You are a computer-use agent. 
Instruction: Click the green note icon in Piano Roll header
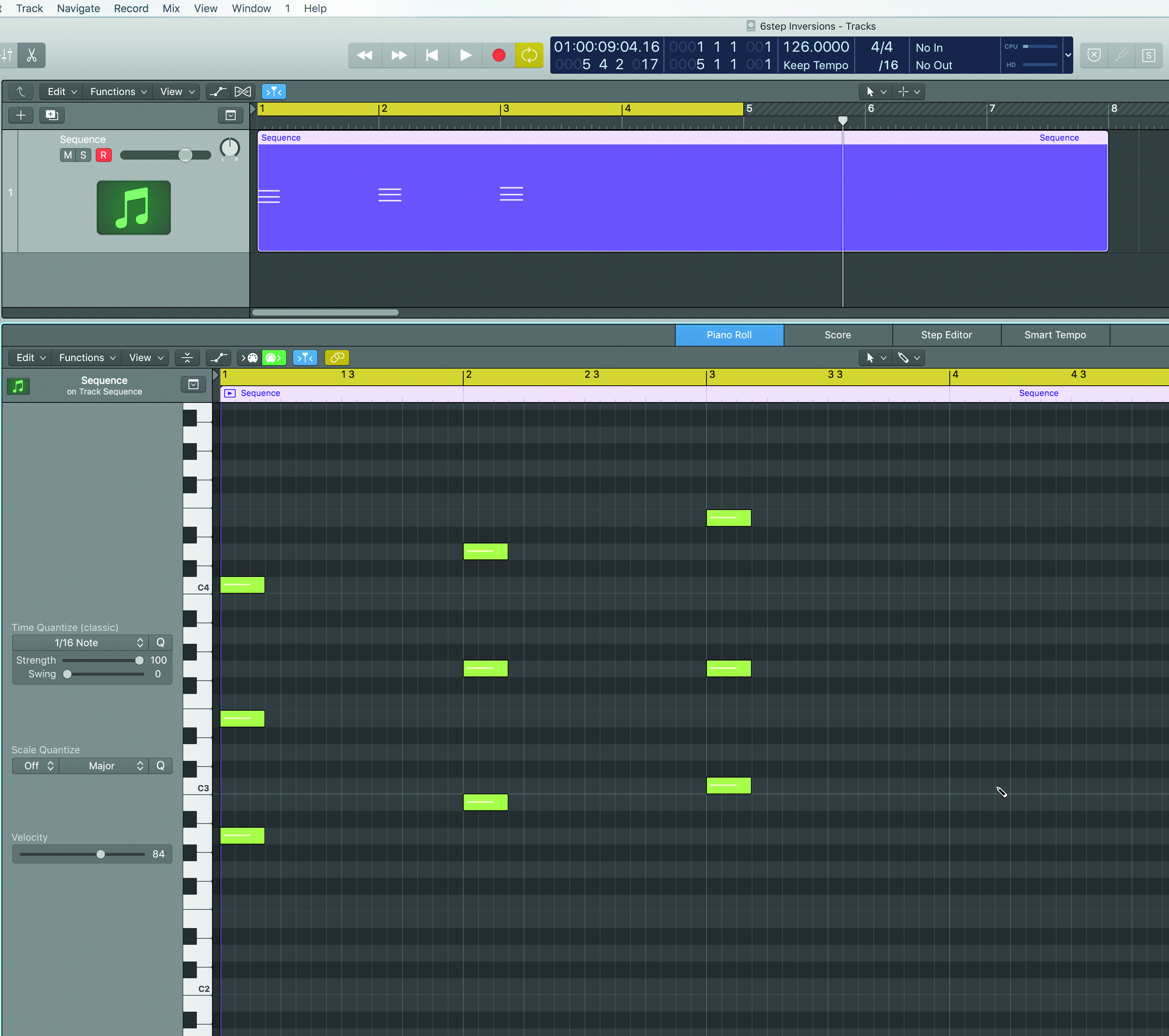[x=18, y=386]
